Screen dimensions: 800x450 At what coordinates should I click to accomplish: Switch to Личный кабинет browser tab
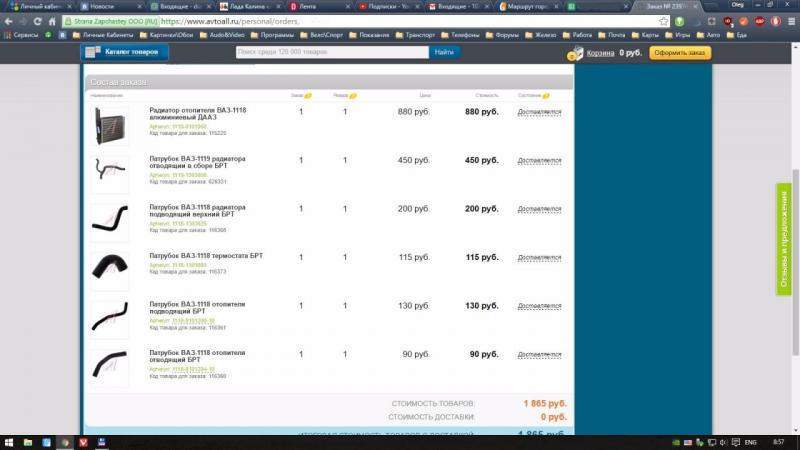click(40, 7)
